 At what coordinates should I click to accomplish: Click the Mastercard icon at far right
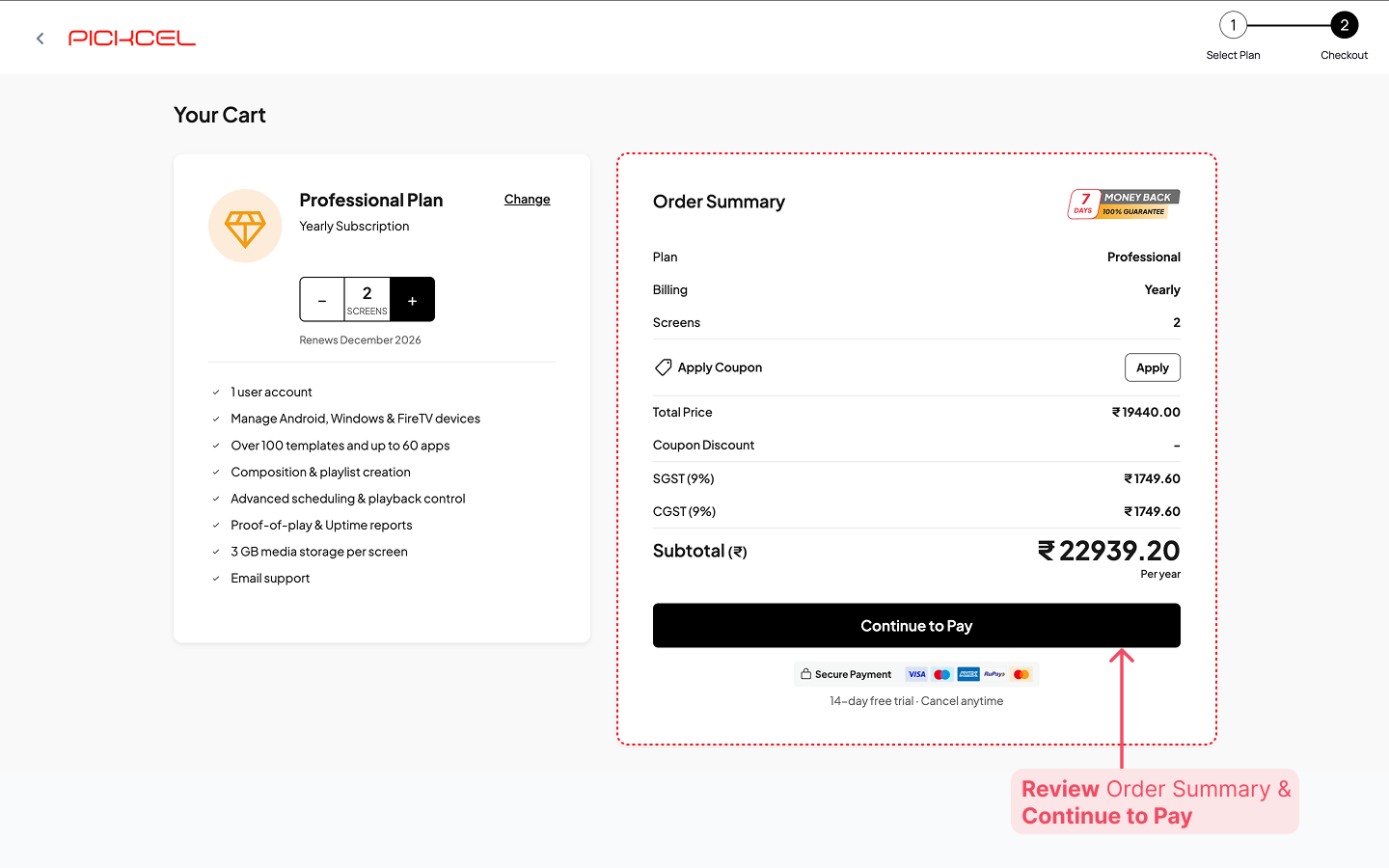[1021, 674]
